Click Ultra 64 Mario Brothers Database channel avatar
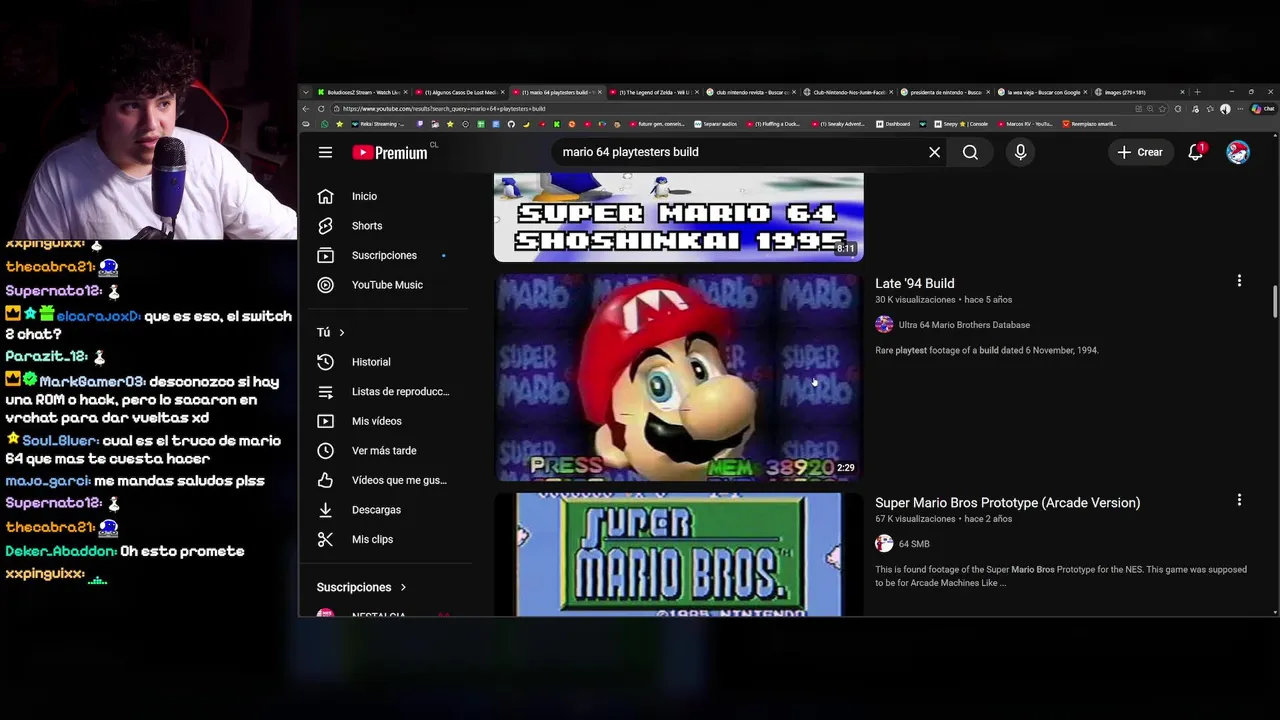This screenshot has height=720, width=1280. tap(884, 324)
